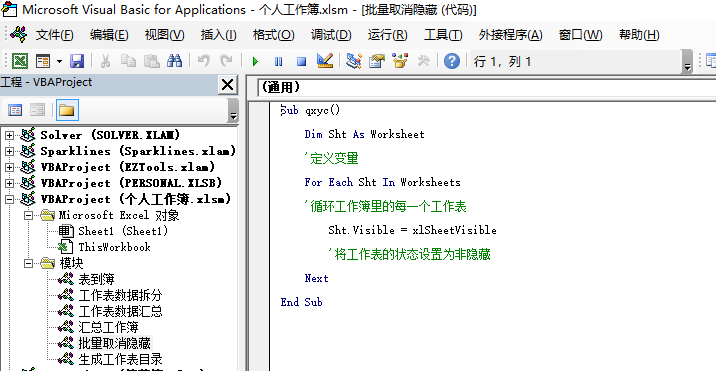Open the 外接程序(A) menu
Image resolution: width=716 pixels, height=371 pixels.
(x=511, y=35)
